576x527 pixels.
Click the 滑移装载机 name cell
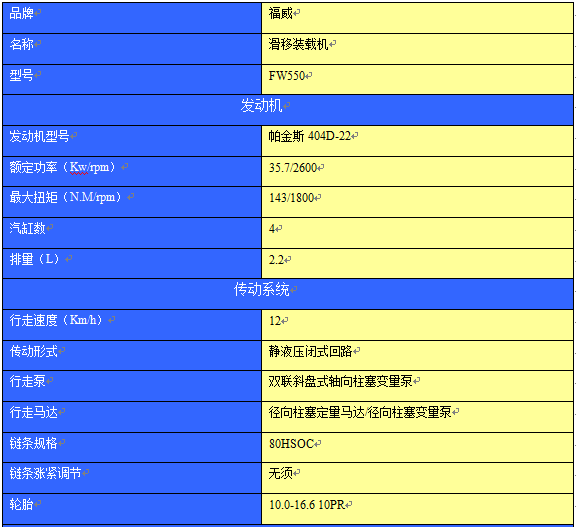(x=417, y=49)
